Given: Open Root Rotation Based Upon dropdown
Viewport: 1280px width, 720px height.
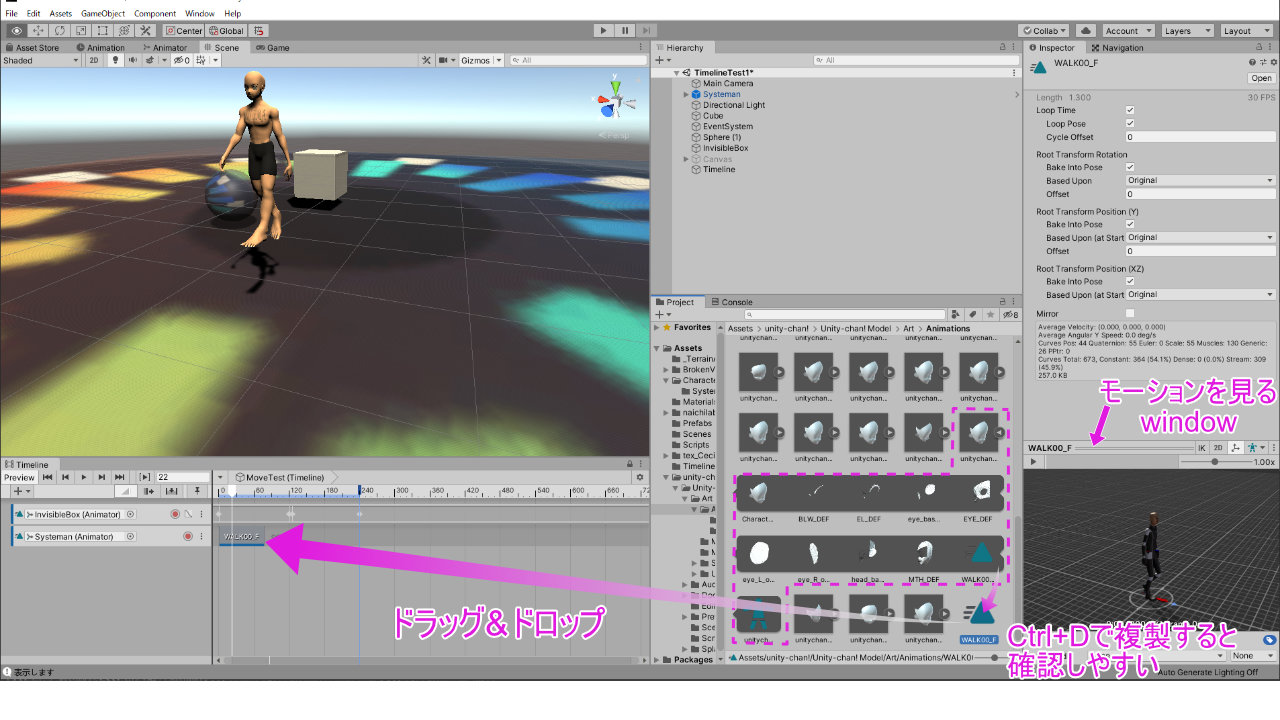Looking at the screenshot, I should [x=1200, y=181].
